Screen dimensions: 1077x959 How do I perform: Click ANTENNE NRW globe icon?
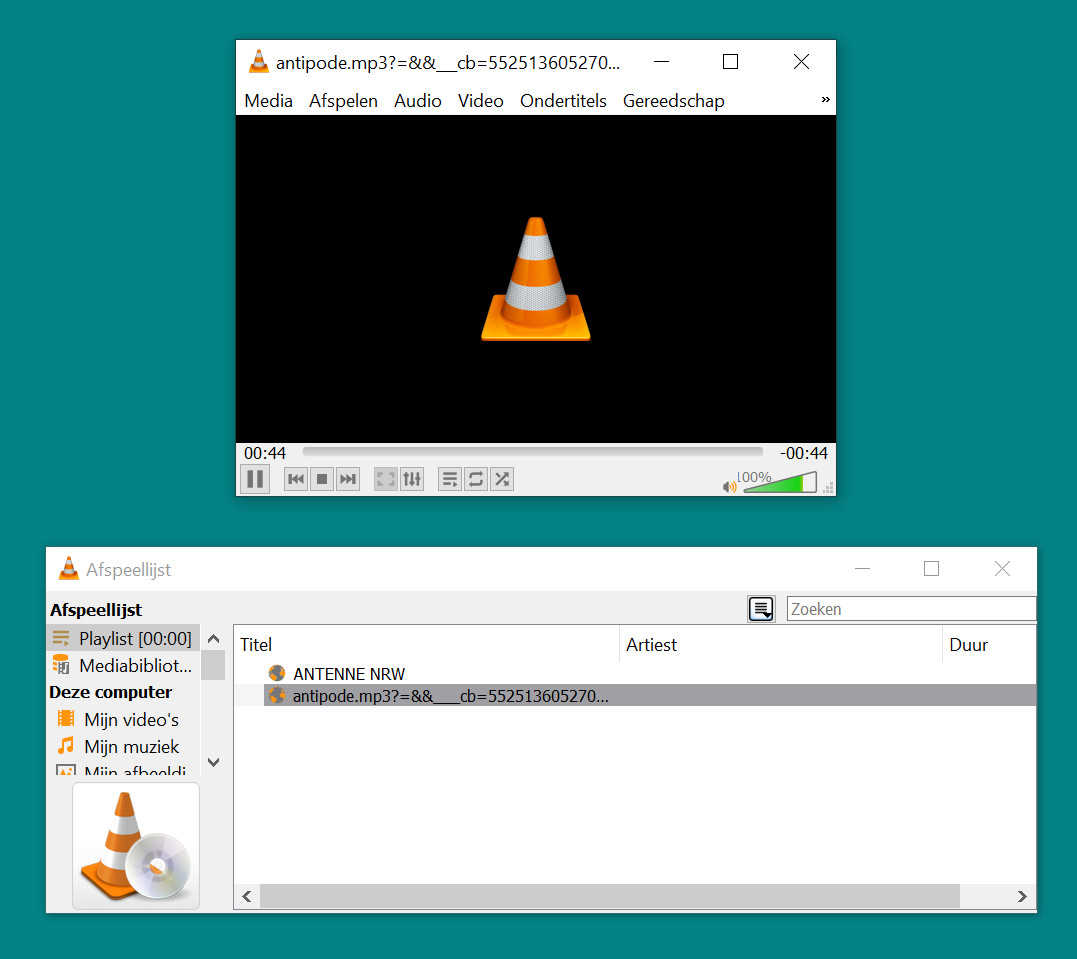(277, 673)
